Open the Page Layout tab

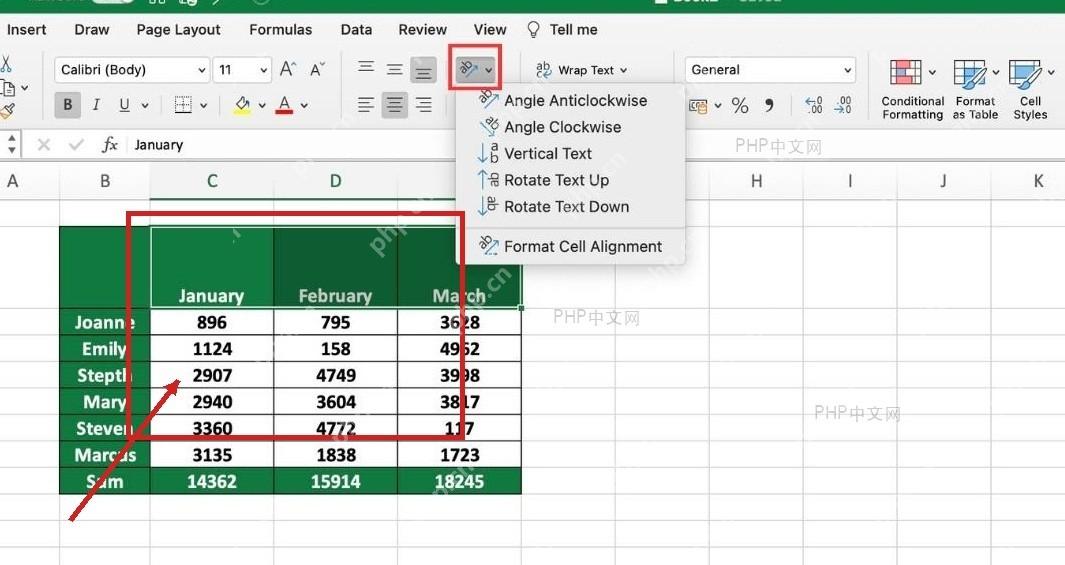click(x=178, y=30)
